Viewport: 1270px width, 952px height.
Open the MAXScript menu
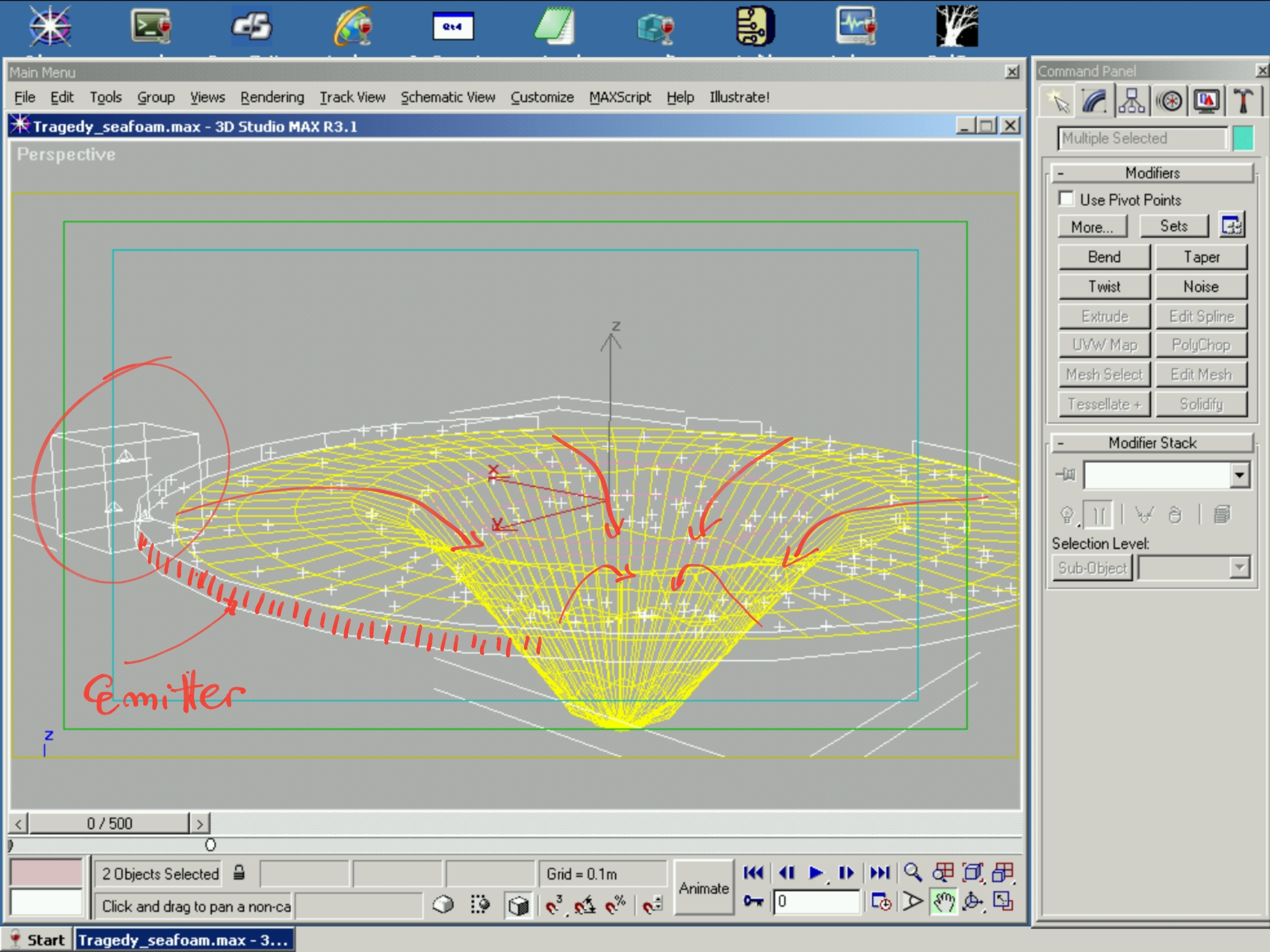tap(619, 97)
